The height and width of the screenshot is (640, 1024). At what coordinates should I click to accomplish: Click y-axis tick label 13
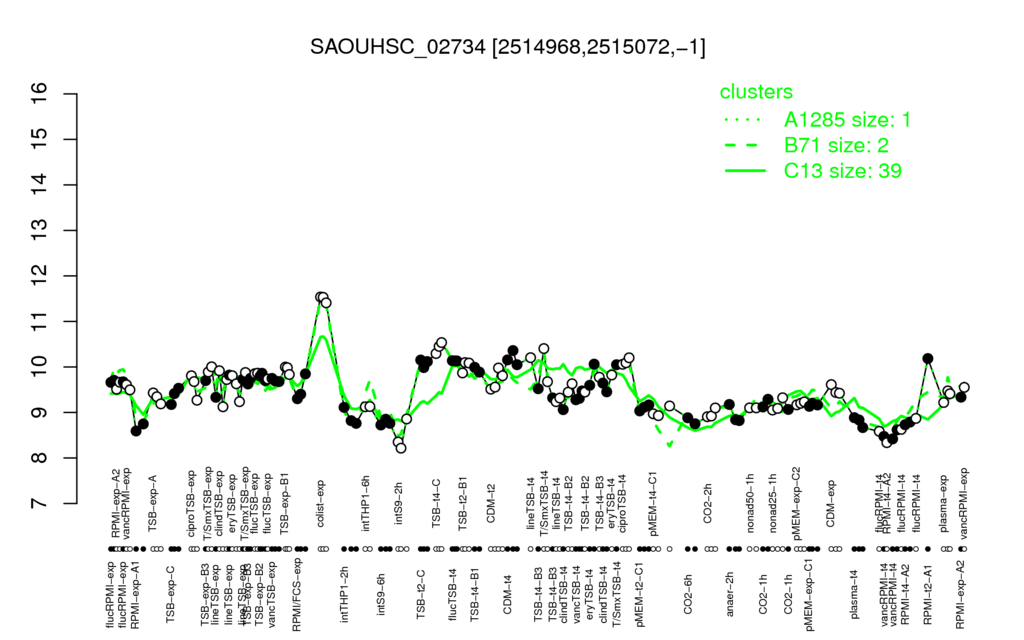tap(39, 231)
